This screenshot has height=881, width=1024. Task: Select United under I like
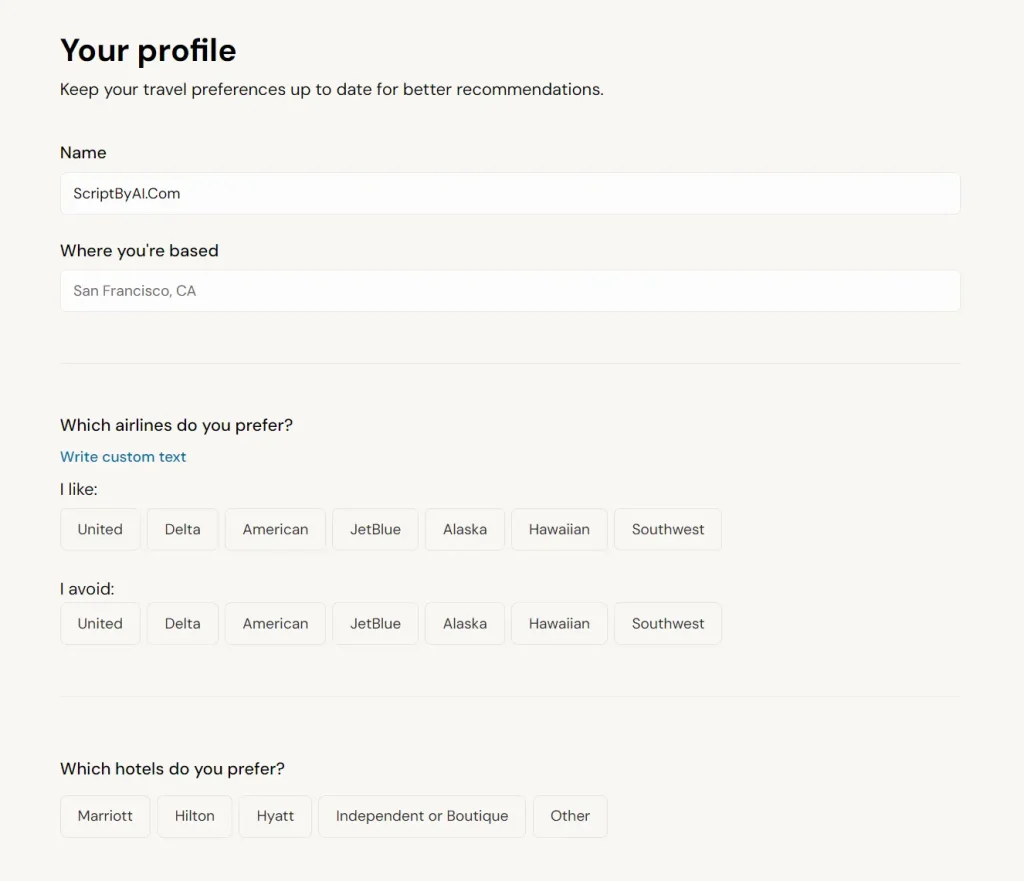point(100,530)
